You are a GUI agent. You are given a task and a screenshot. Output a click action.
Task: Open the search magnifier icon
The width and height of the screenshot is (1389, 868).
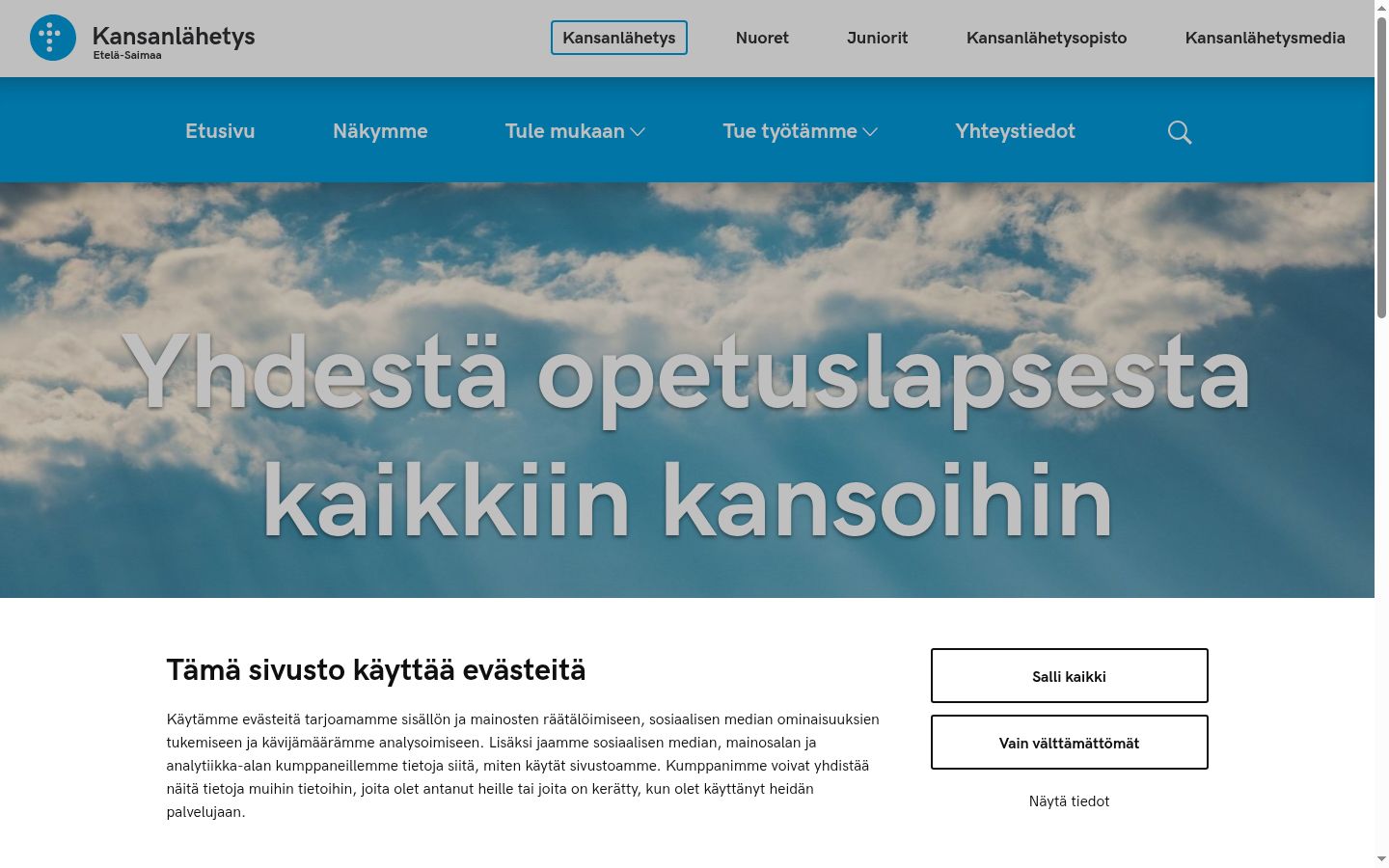tap(1179, 132)
